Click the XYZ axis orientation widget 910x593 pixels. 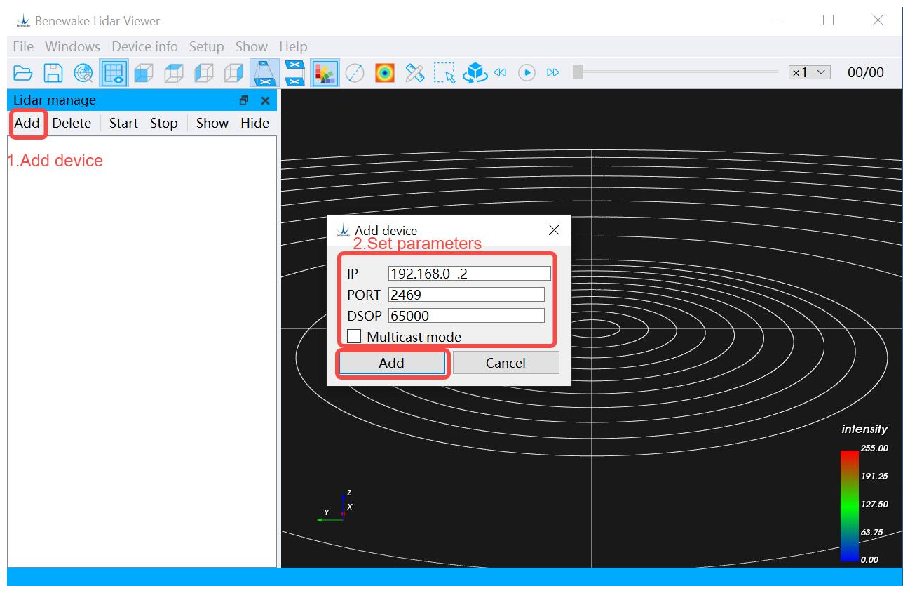(337, 507)
